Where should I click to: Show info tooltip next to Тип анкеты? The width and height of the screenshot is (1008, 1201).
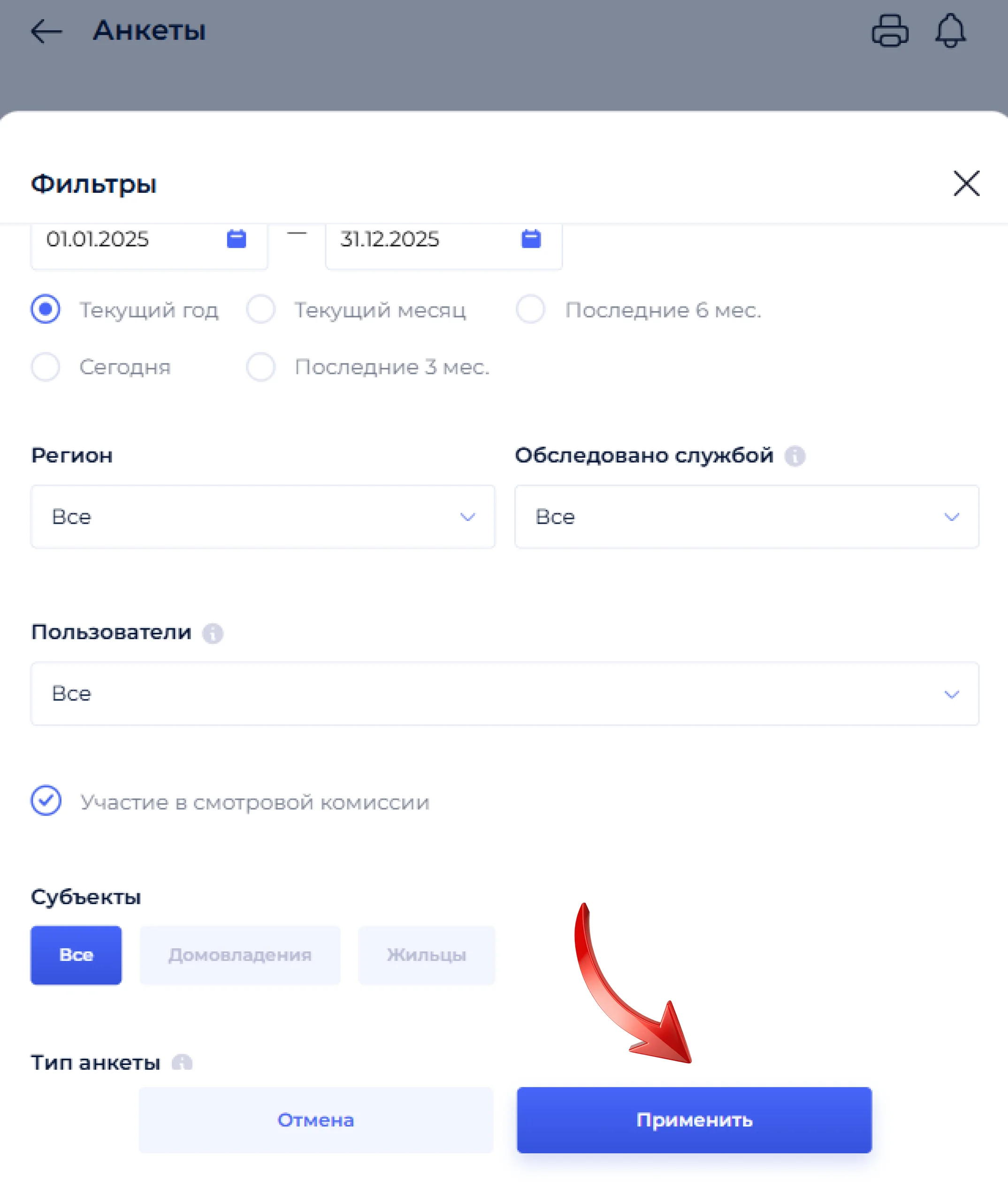click(x=182, y=1062)
